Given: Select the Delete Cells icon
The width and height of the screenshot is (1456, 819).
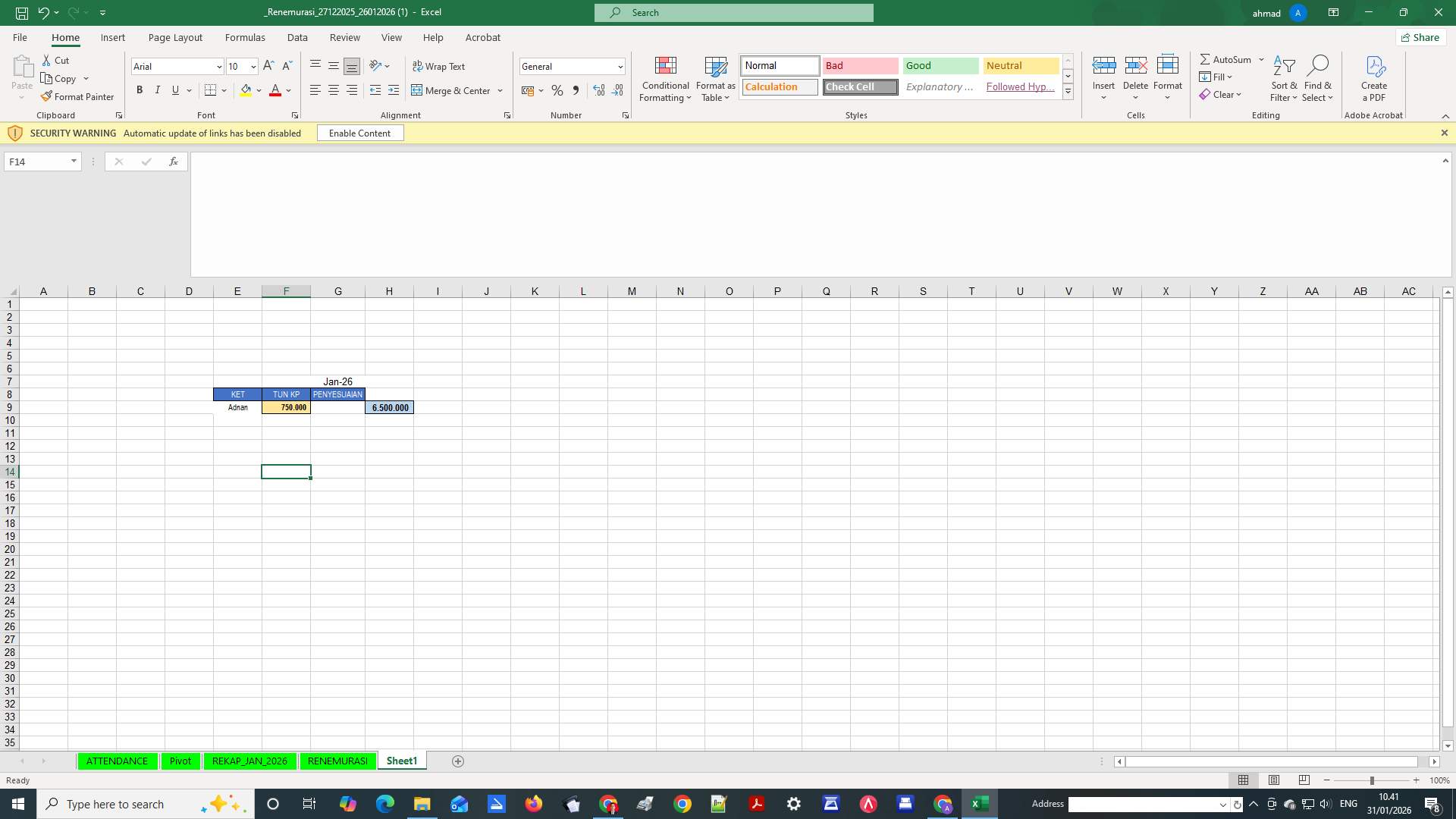Looking at the screenshot, I should (1135, 66).
